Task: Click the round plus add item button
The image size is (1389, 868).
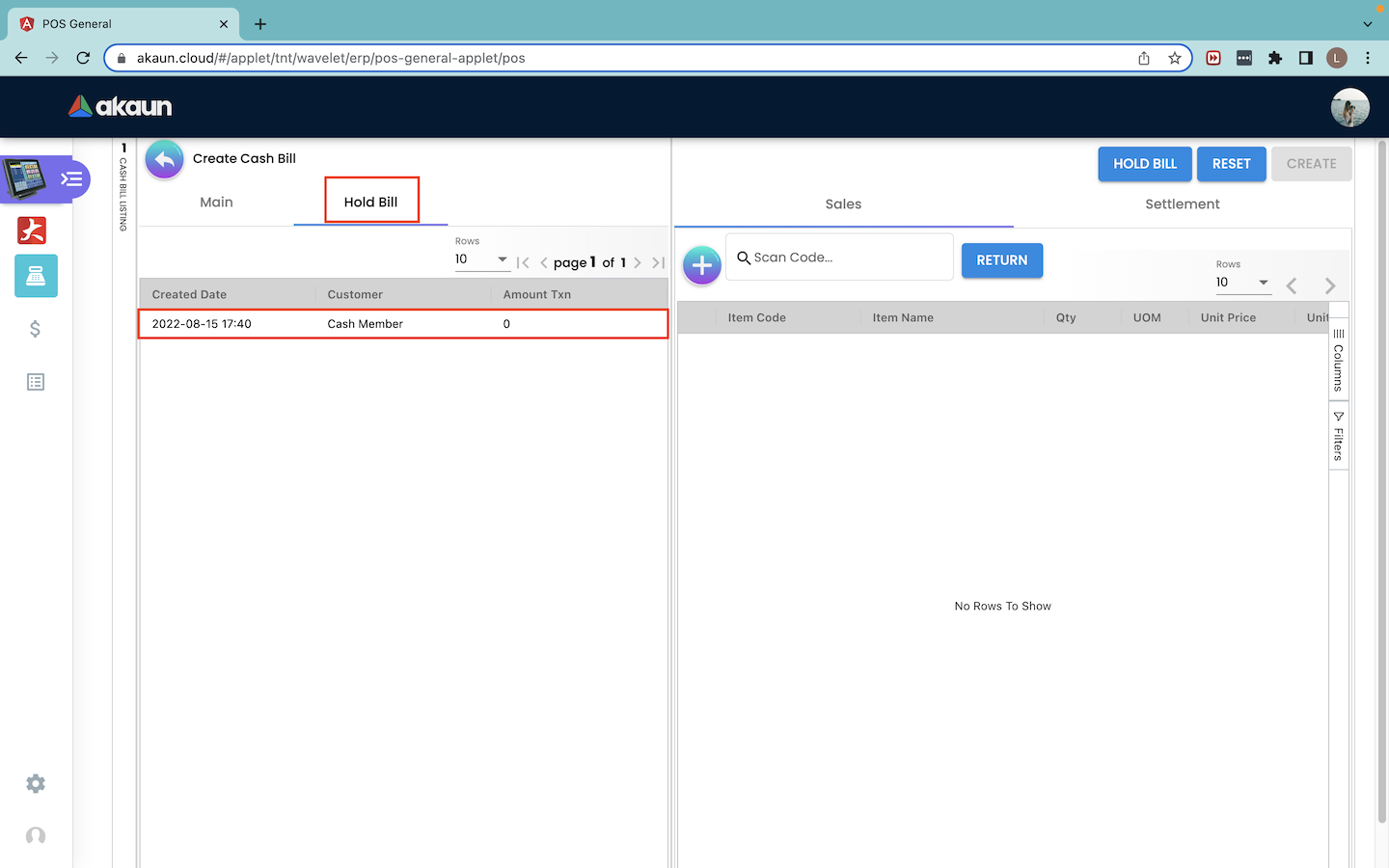Action: pos(702,265)
